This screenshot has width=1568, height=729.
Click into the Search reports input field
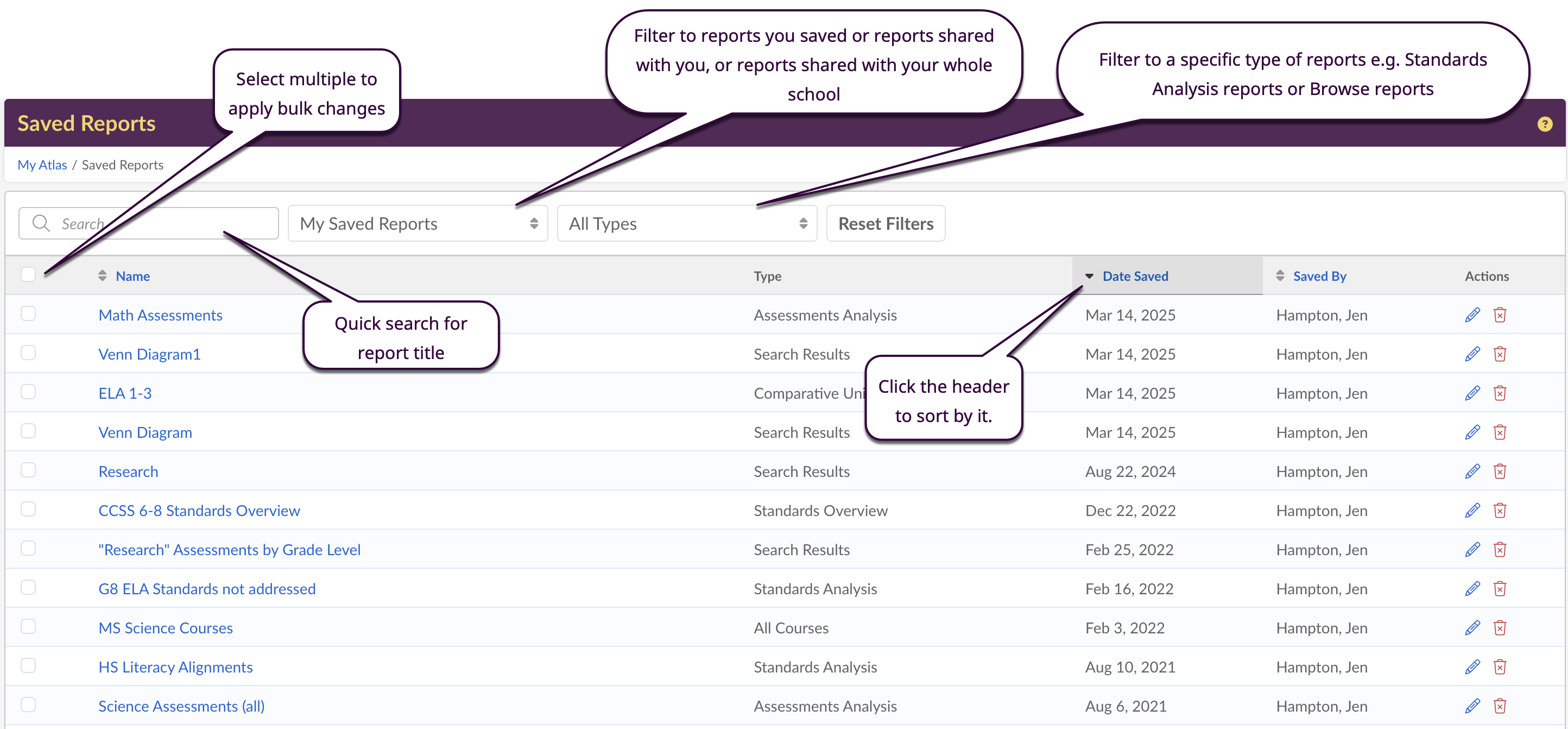pos(165,223)
